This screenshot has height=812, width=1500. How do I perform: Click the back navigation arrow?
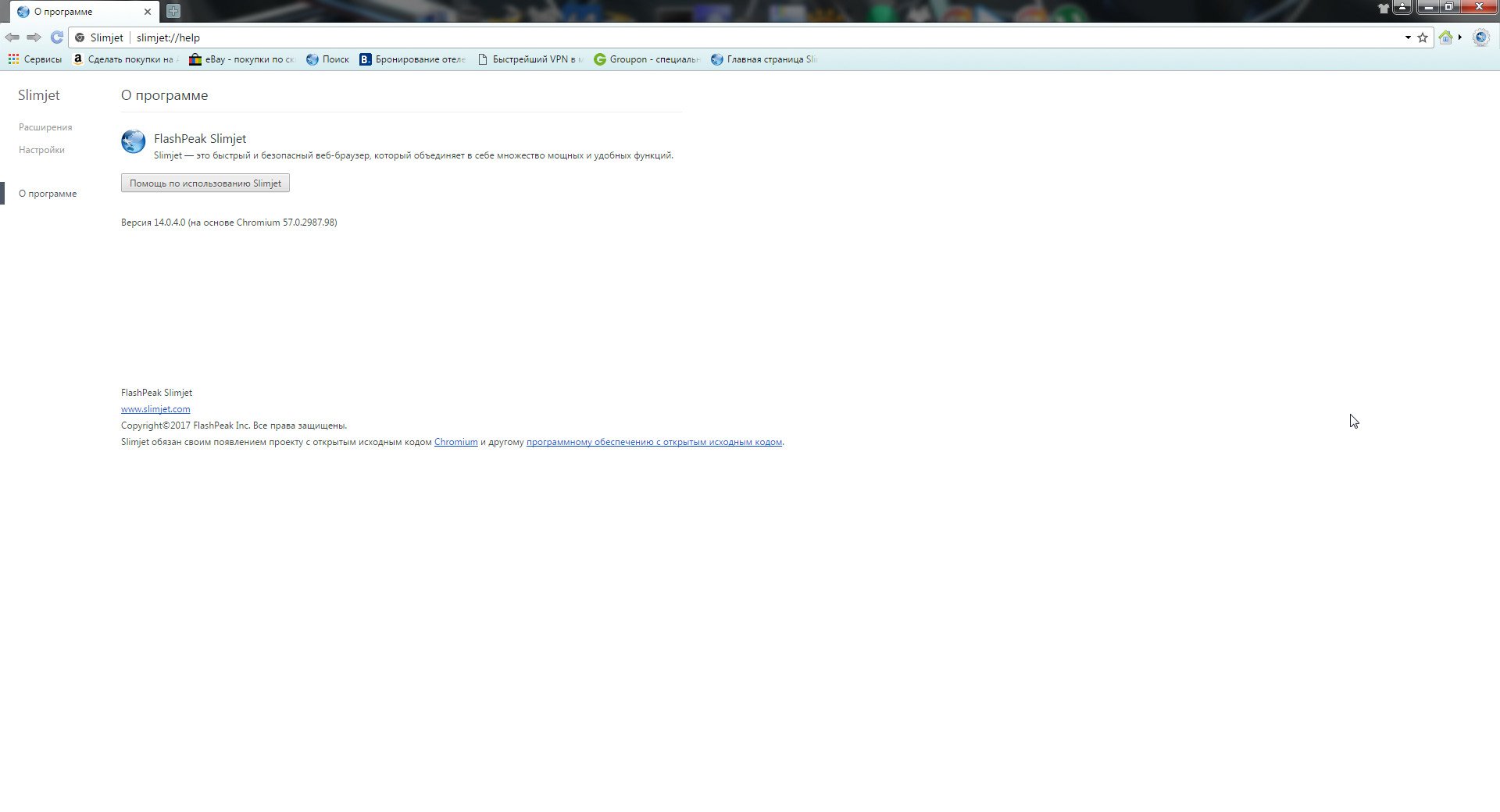tap(12, 37)
